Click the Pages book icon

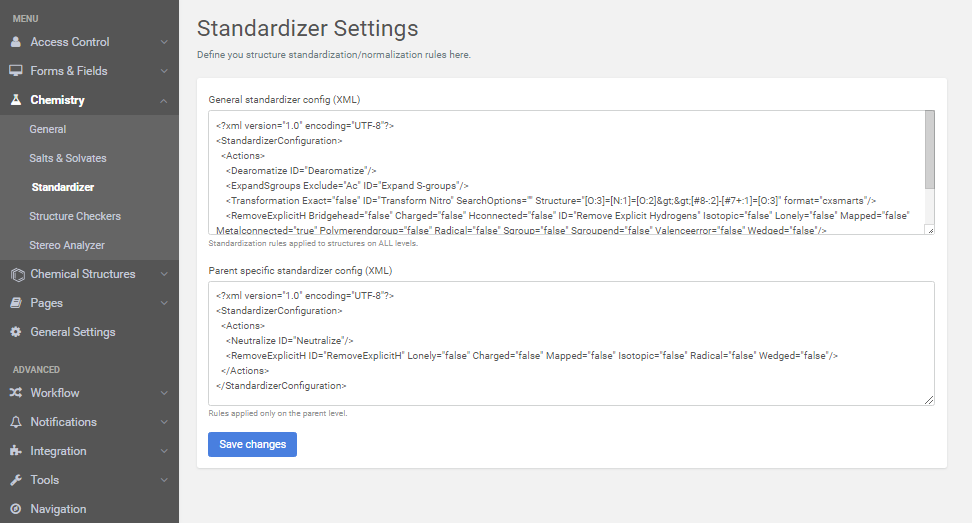click(x=16, y=303)
